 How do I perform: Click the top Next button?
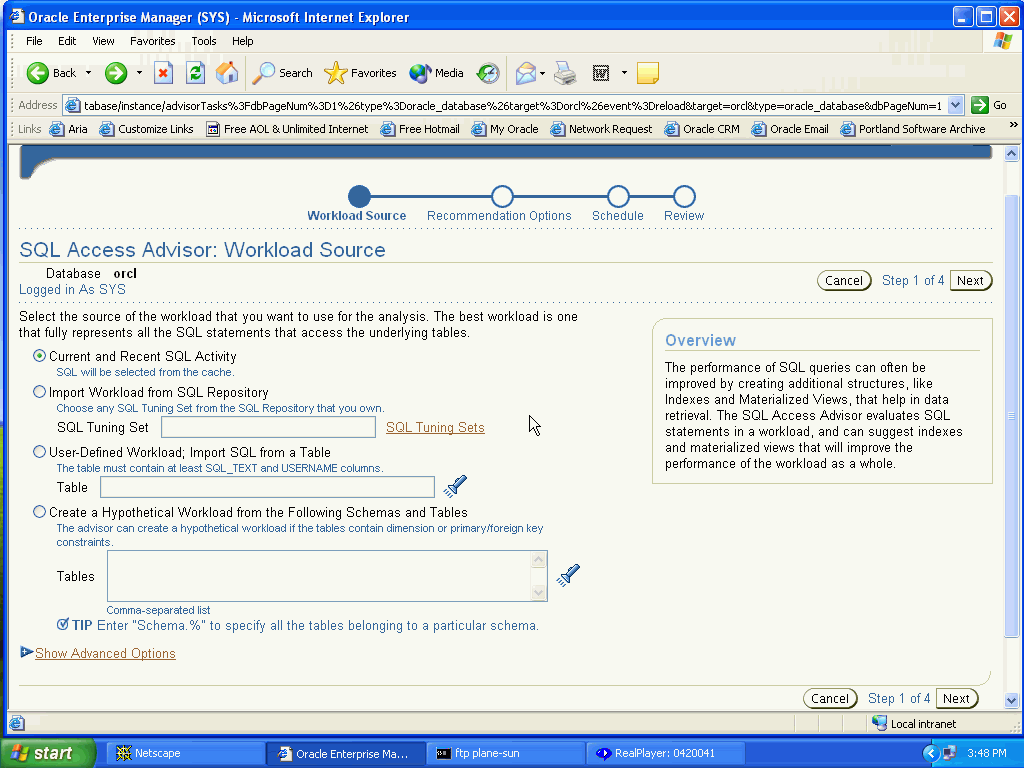tap(970, 281)
